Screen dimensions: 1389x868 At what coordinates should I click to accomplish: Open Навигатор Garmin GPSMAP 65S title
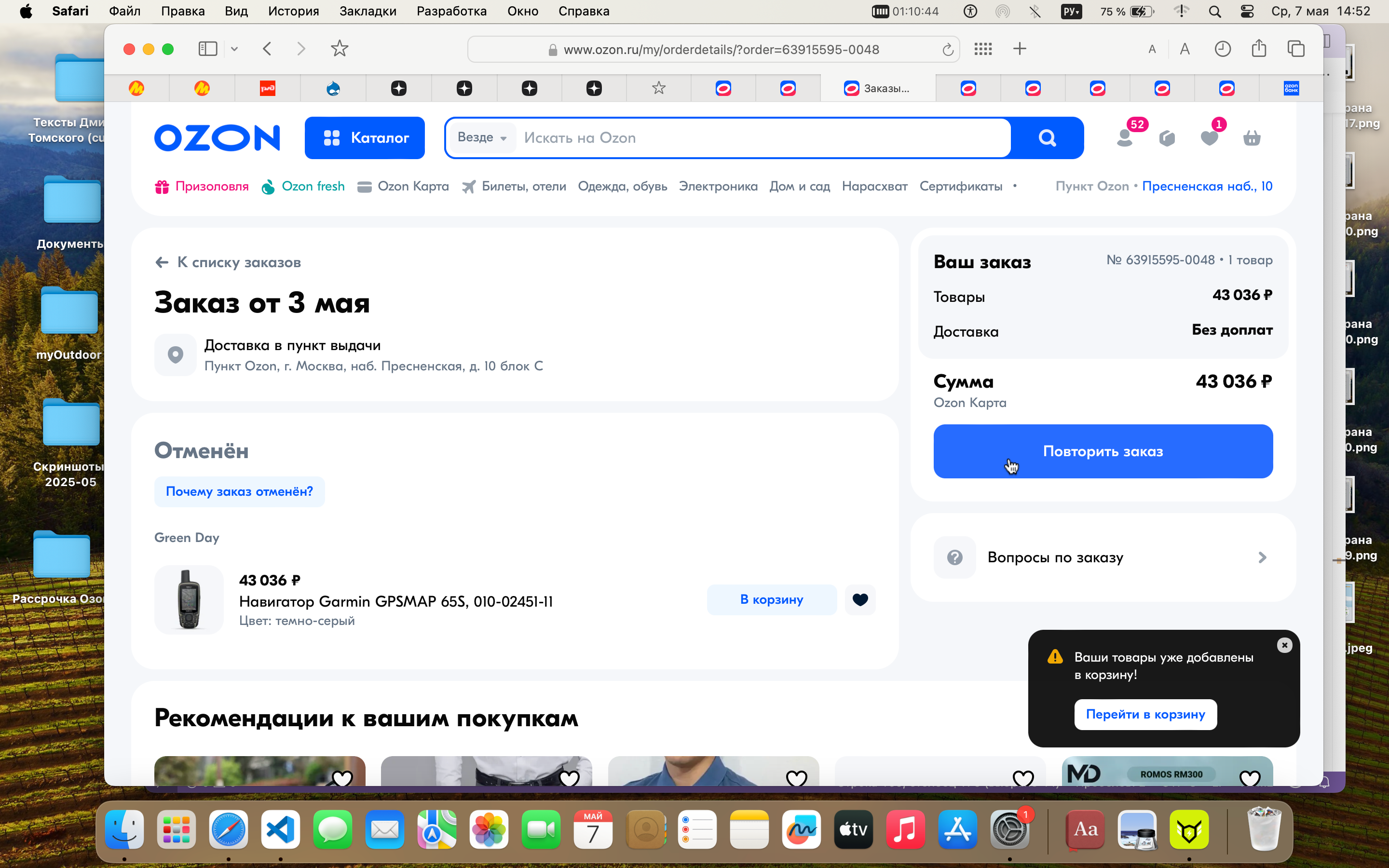[x=396, y=601]
